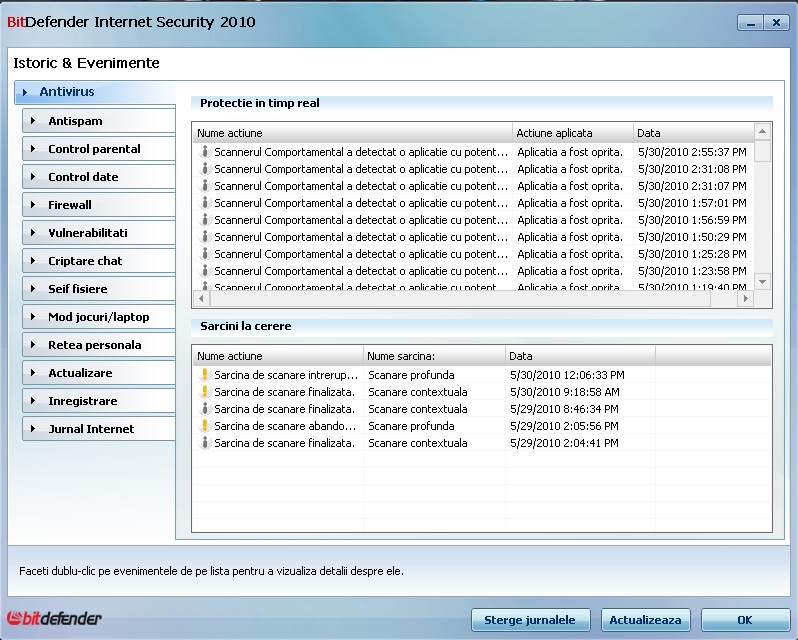The height and width of the screenshot is (640, 798).
Task: Click the horizontal scroll-left arrow
Action: tap(201, 298)
